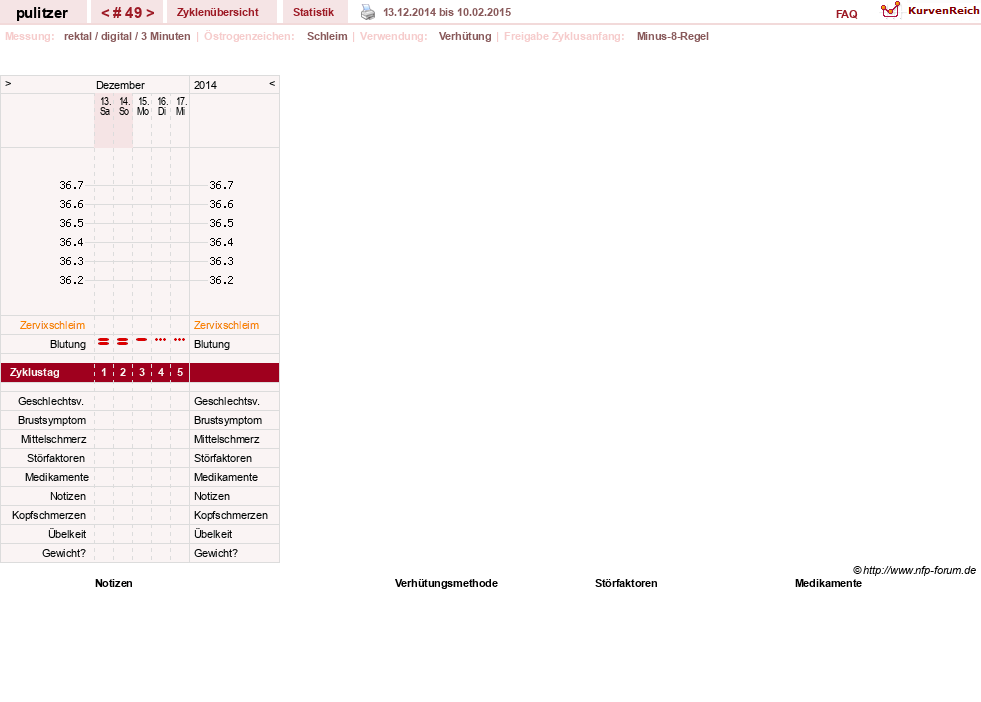Click the left Medikamente row label in table
The width and height of the screenshot is (981, 702).
click(57, 477)
